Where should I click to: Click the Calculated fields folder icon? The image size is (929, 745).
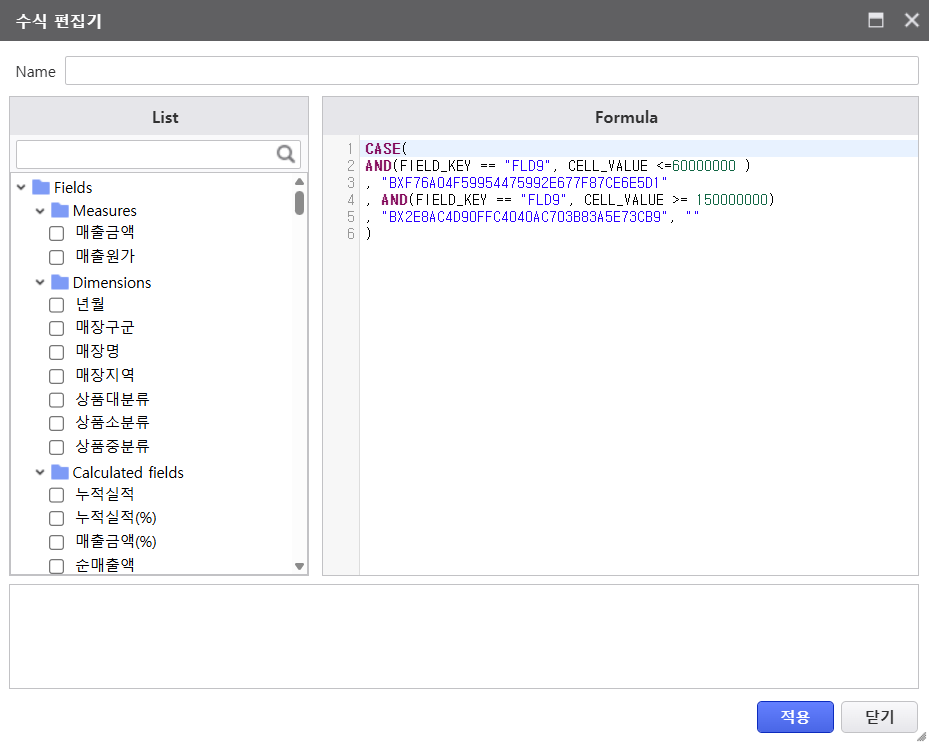tap(60, 472)
